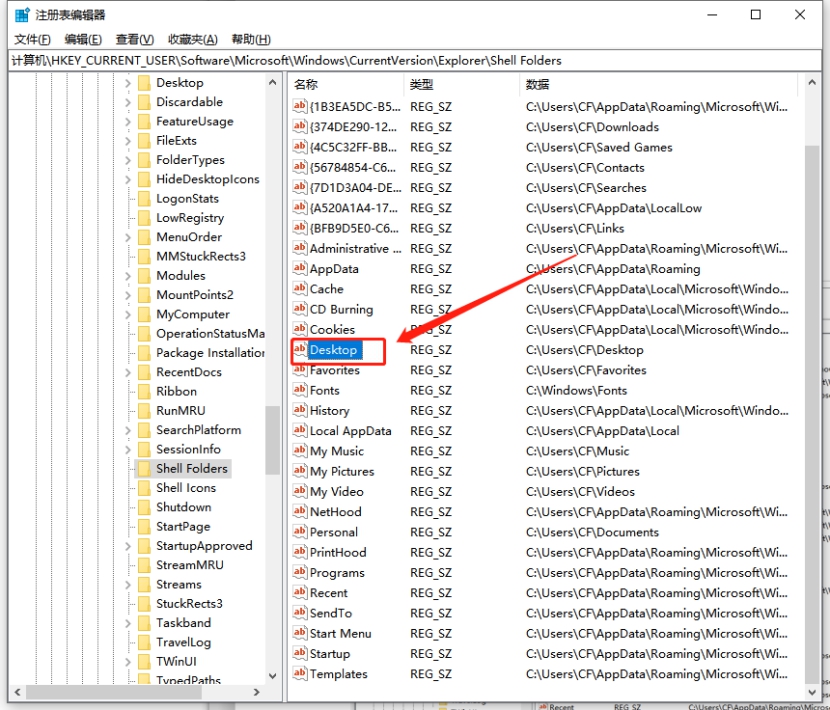Screen dimensions: 830x710
Task: Select the Desktop value name
Action: click(333, 349)
